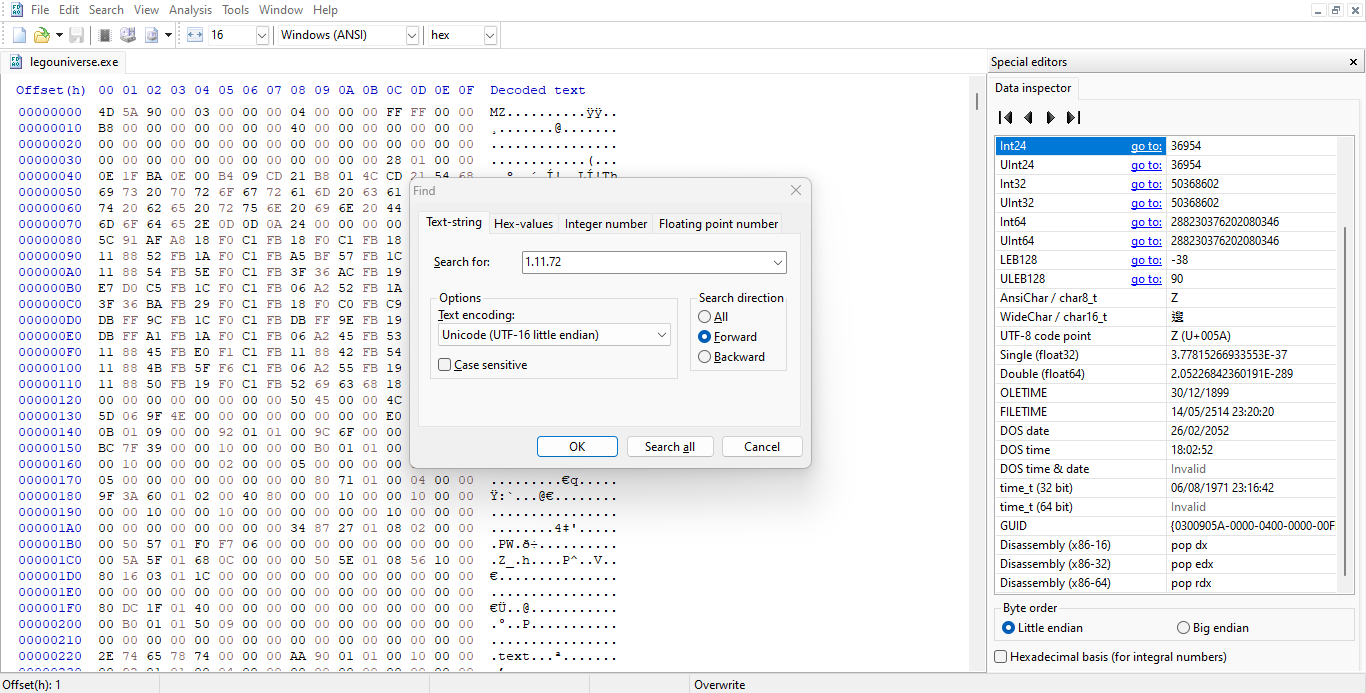Viewport: 1366px width, 693px height.
Task: Open the Help menu
Action: [x=326, y=10]
